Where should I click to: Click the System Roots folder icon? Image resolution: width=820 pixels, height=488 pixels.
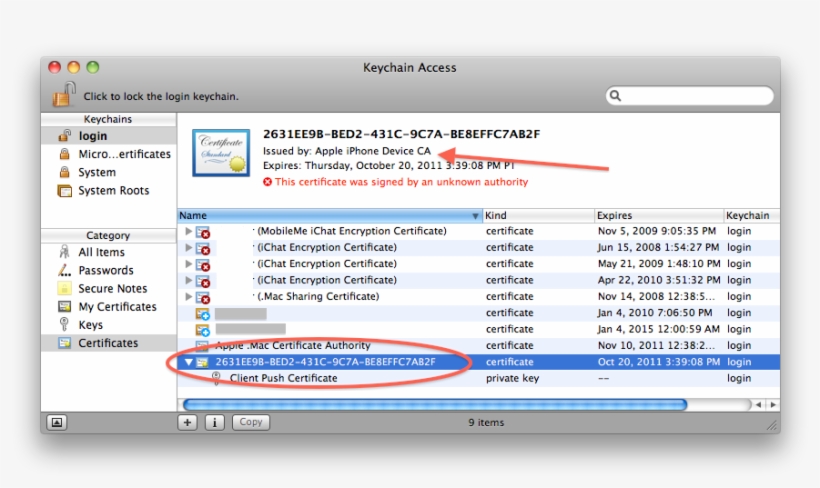pyautogui.click(x=64, y=190)
